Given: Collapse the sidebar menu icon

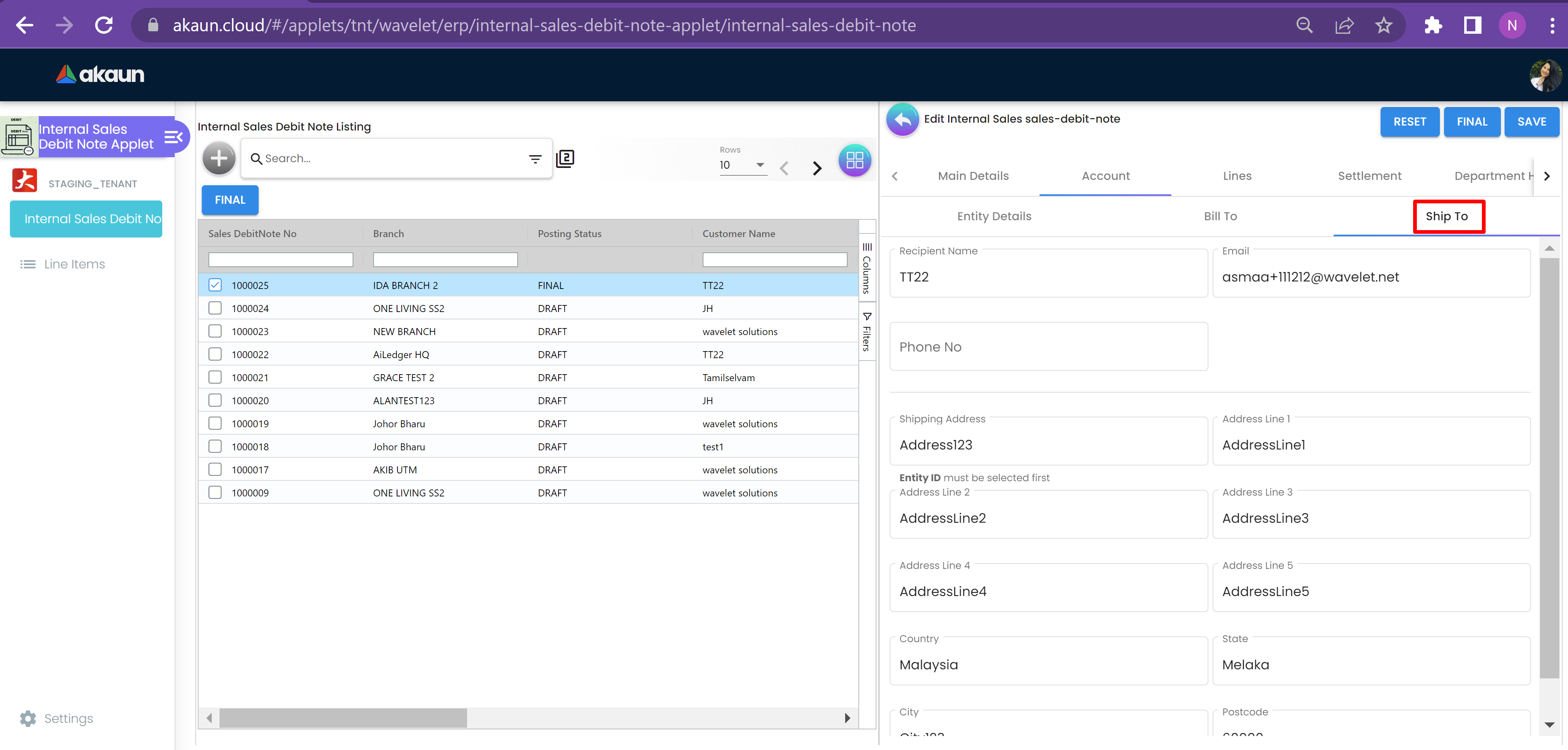Looking at the screenshot, I should [x=173, y=137].
